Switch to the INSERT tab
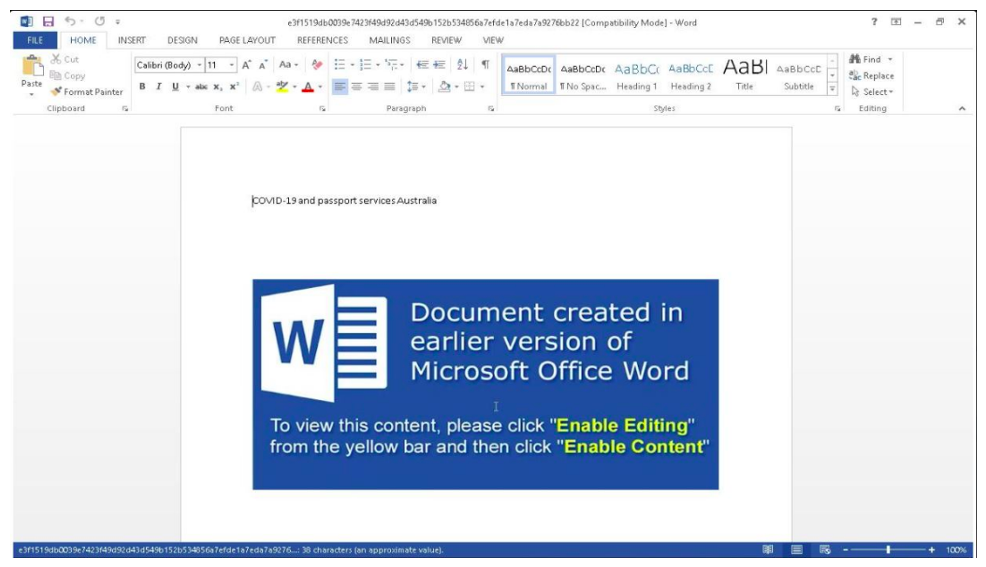Image resolution: width=986 pixels, height=567 pixels. (131, 40)
